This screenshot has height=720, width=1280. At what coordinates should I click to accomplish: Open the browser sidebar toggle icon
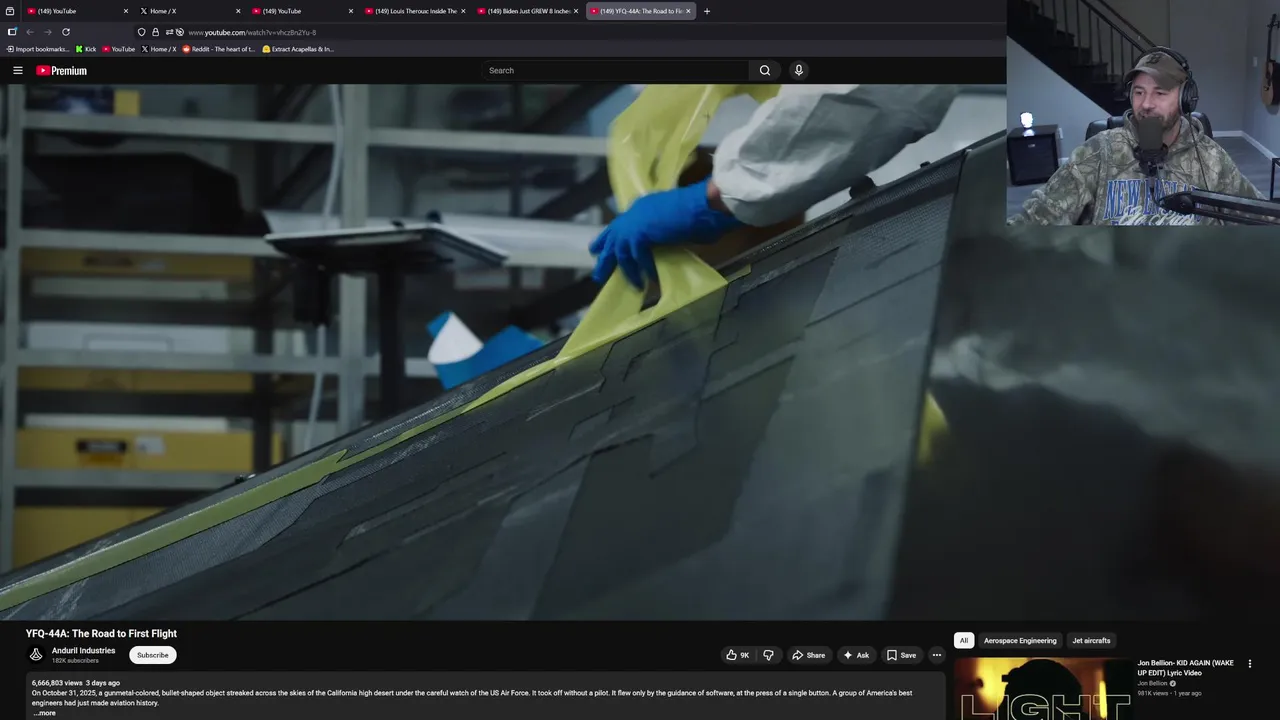[12, 32]
